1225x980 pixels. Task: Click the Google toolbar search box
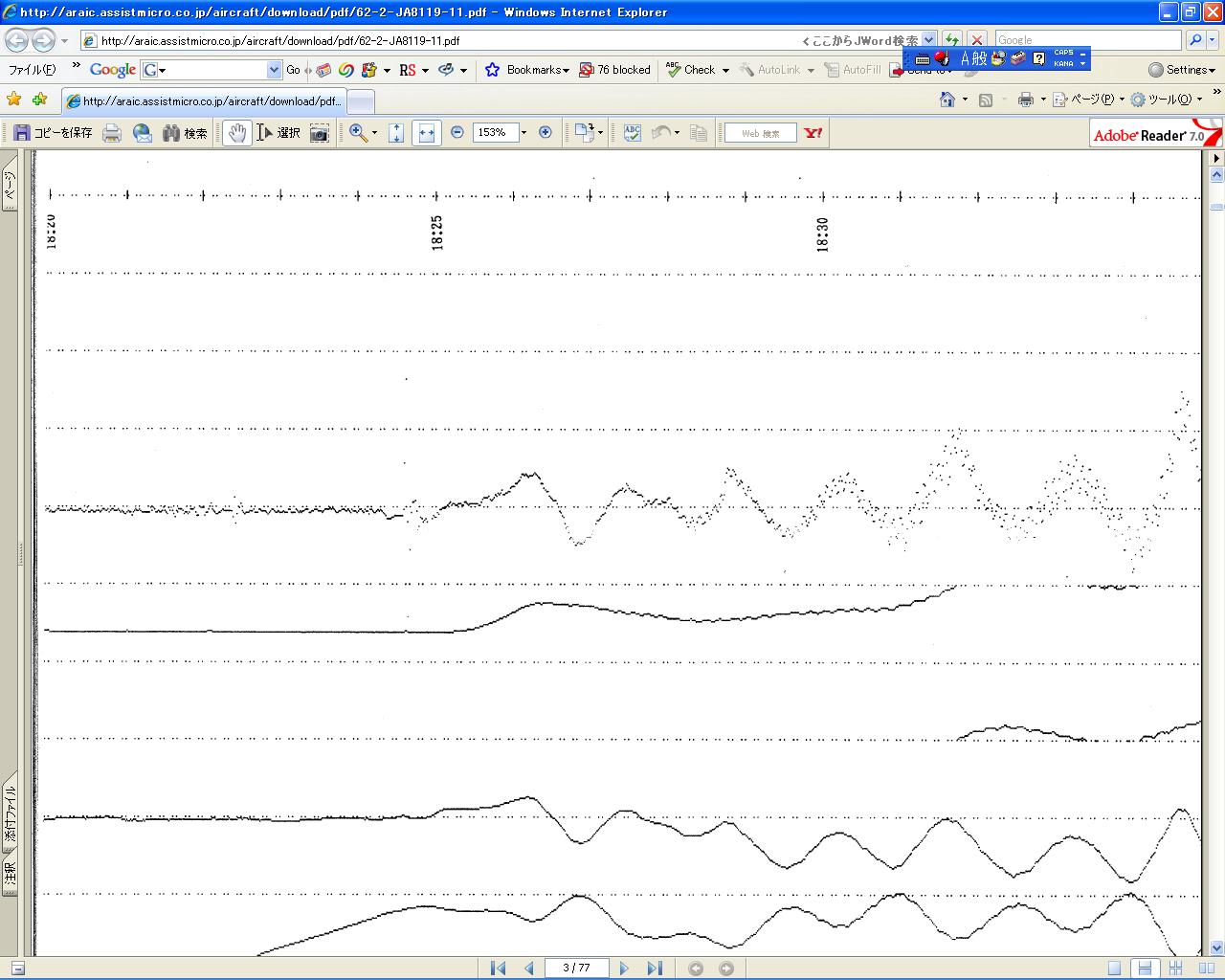tap(212, 70)
